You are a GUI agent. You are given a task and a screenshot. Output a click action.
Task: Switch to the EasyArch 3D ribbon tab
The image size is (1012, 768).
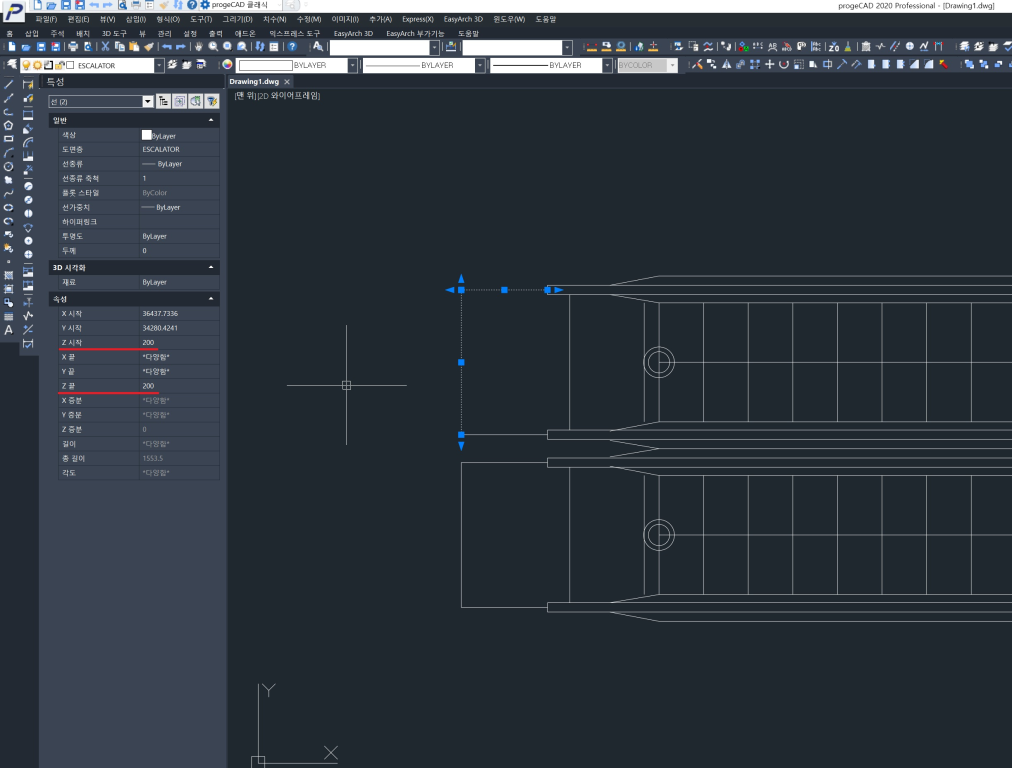coord(353,33)
